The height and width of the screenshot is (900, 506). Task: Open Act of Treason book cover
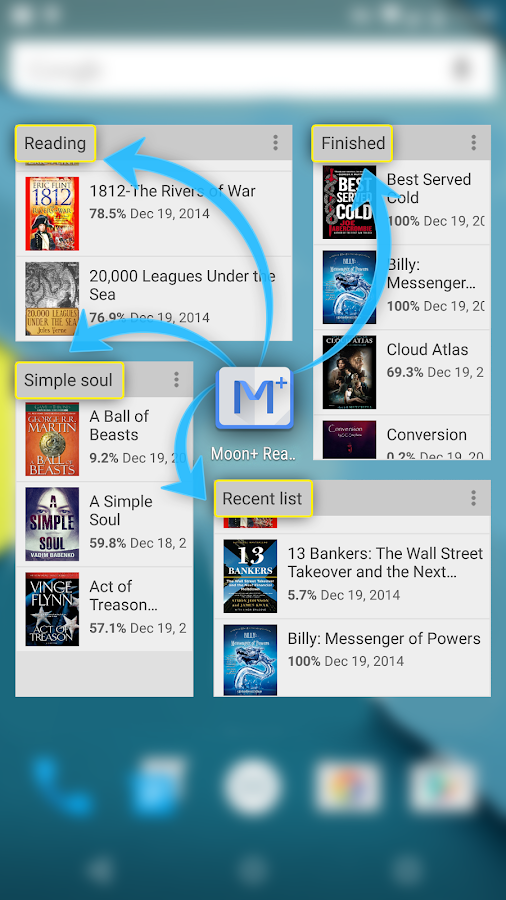(x=52, y=609)
